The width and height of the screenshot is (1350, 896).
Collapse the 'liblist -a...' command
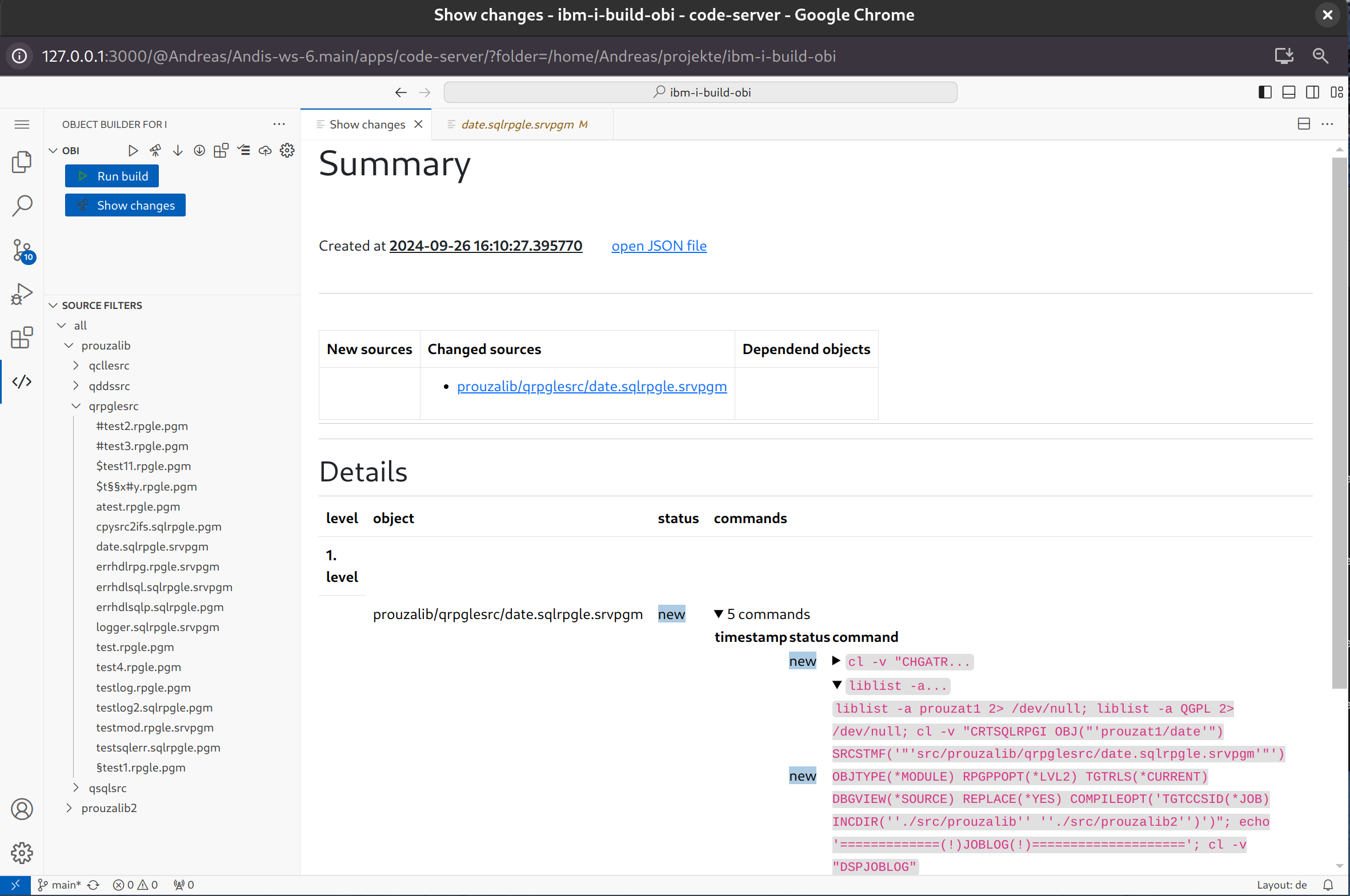tap(837, 685)
